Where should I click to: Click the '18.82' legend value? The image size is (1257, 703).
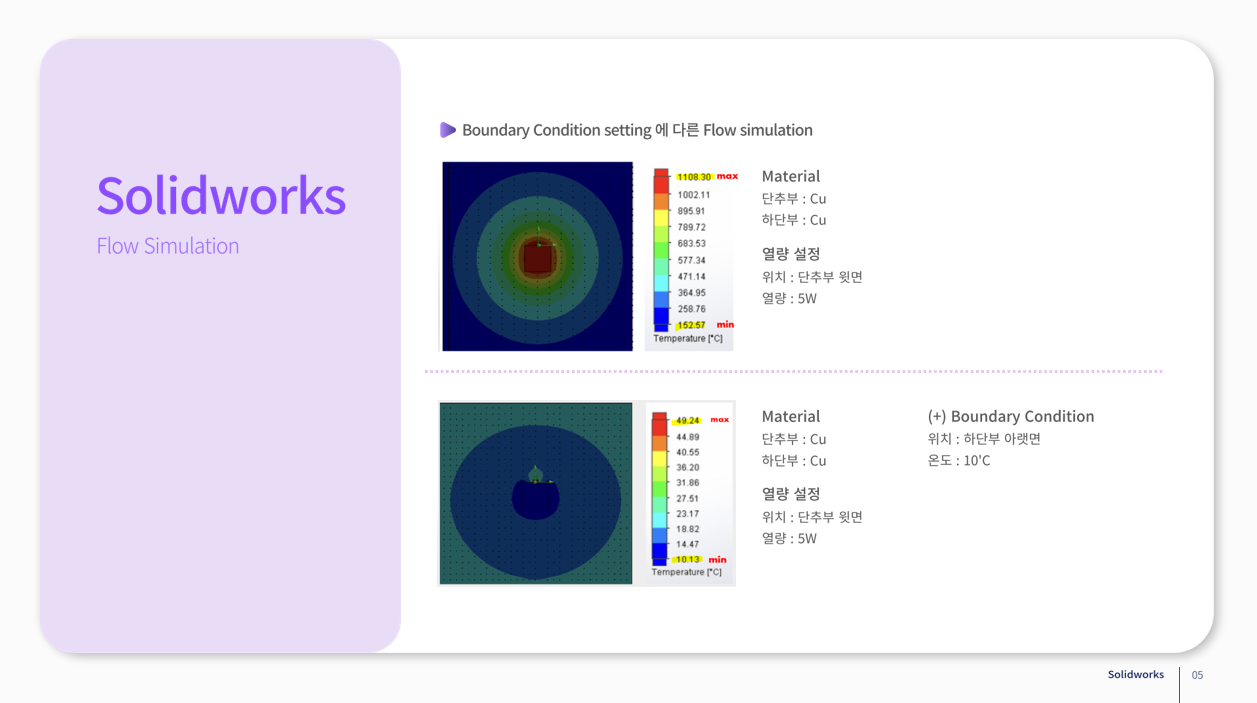(687, 529)
